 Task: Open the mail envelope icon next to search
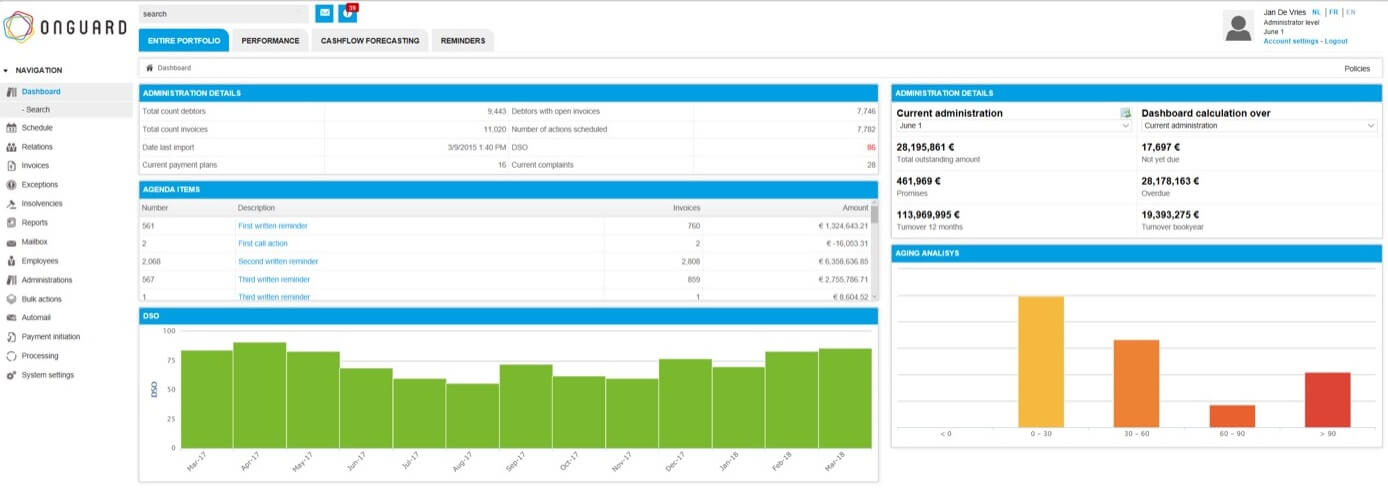click(324, 13)
